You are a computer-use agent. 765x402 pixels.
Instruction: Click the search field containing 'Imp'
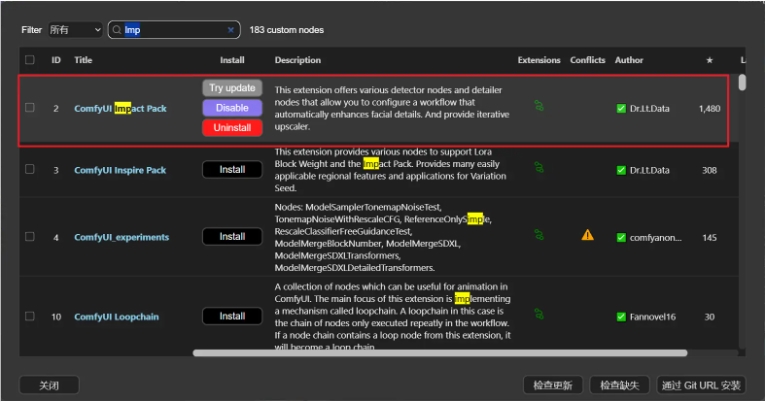pos(174,30)
